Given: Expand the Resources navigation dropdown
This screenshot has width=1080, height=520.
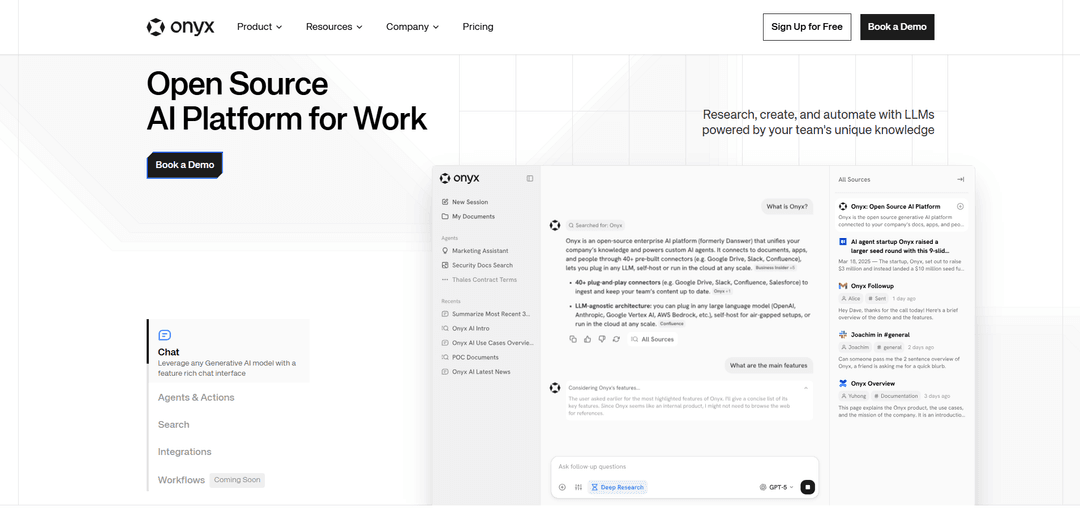Looking at the screenshot, I should tap(334, 27).
